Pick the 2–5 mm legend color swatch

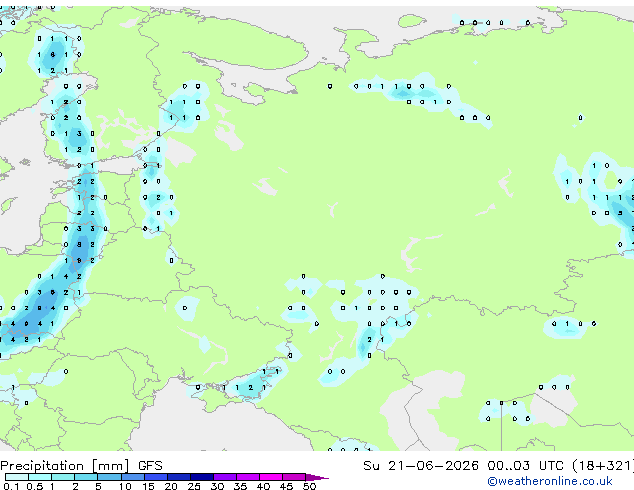(86, 477)
